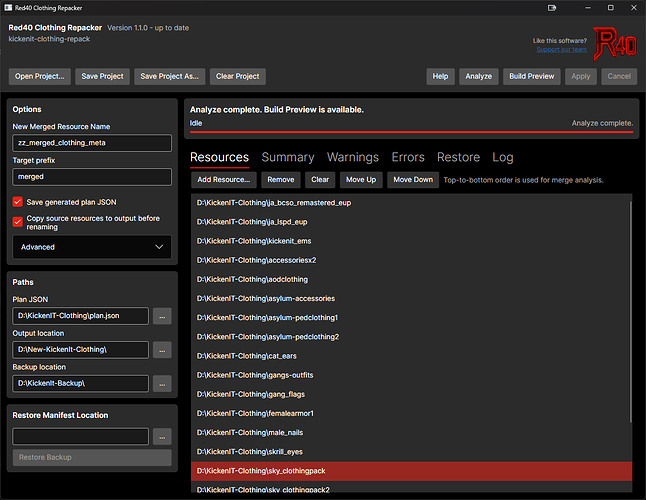
Task: Focus the Output location field
Action: tap(80, 350)
